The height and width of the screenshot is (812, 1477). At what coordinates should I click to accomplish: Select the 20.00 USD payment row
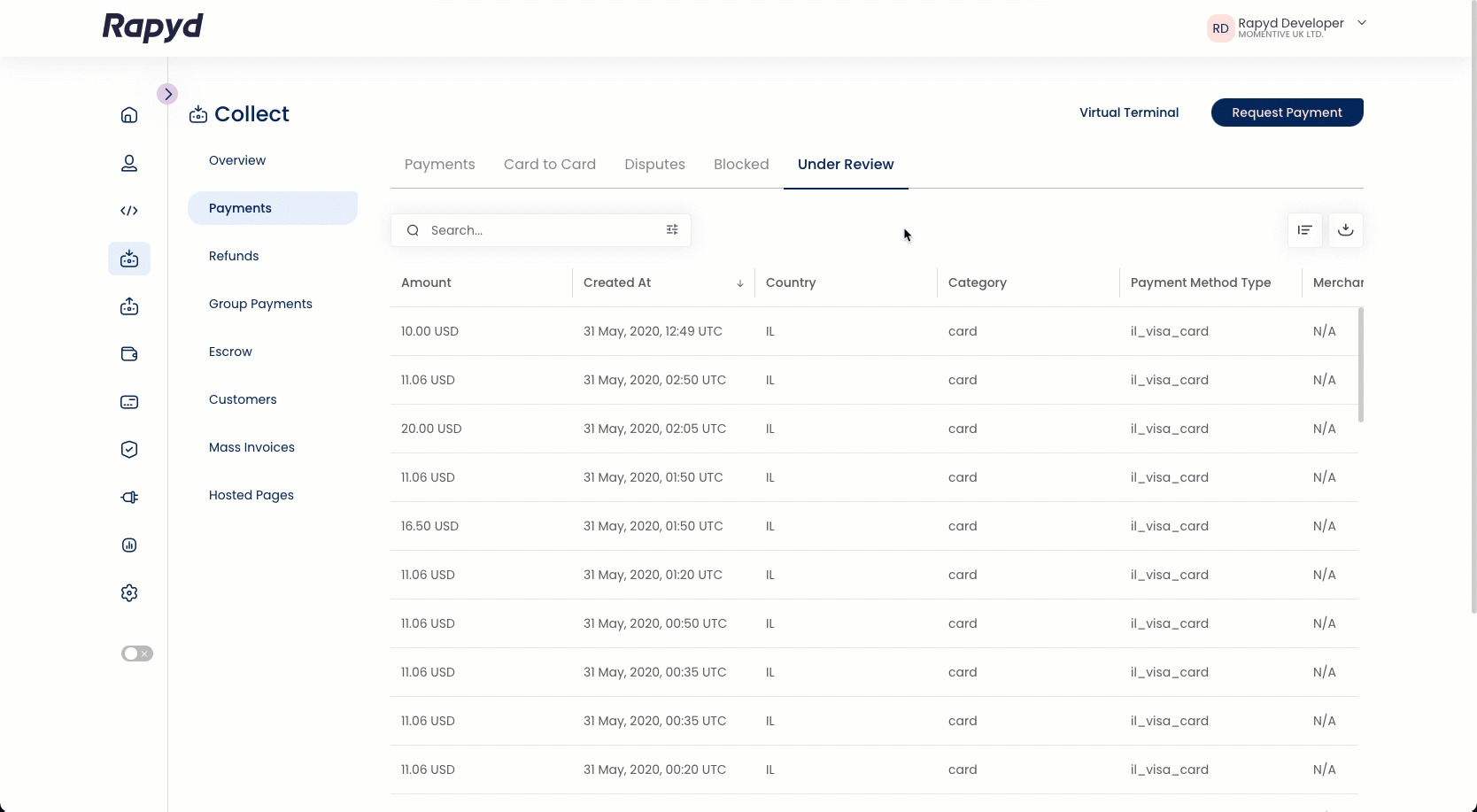[x=874, y=429]
